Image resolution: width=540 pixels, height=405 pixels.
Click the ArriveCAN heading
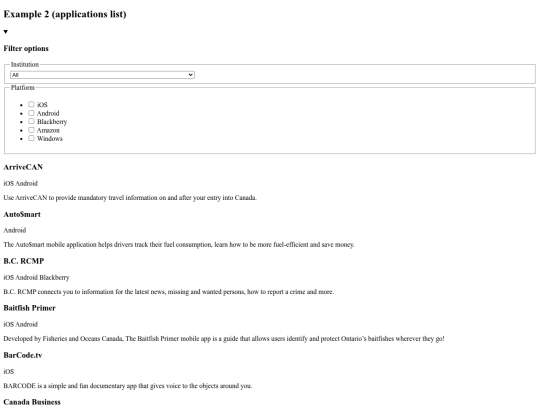[x=23, y=167]
